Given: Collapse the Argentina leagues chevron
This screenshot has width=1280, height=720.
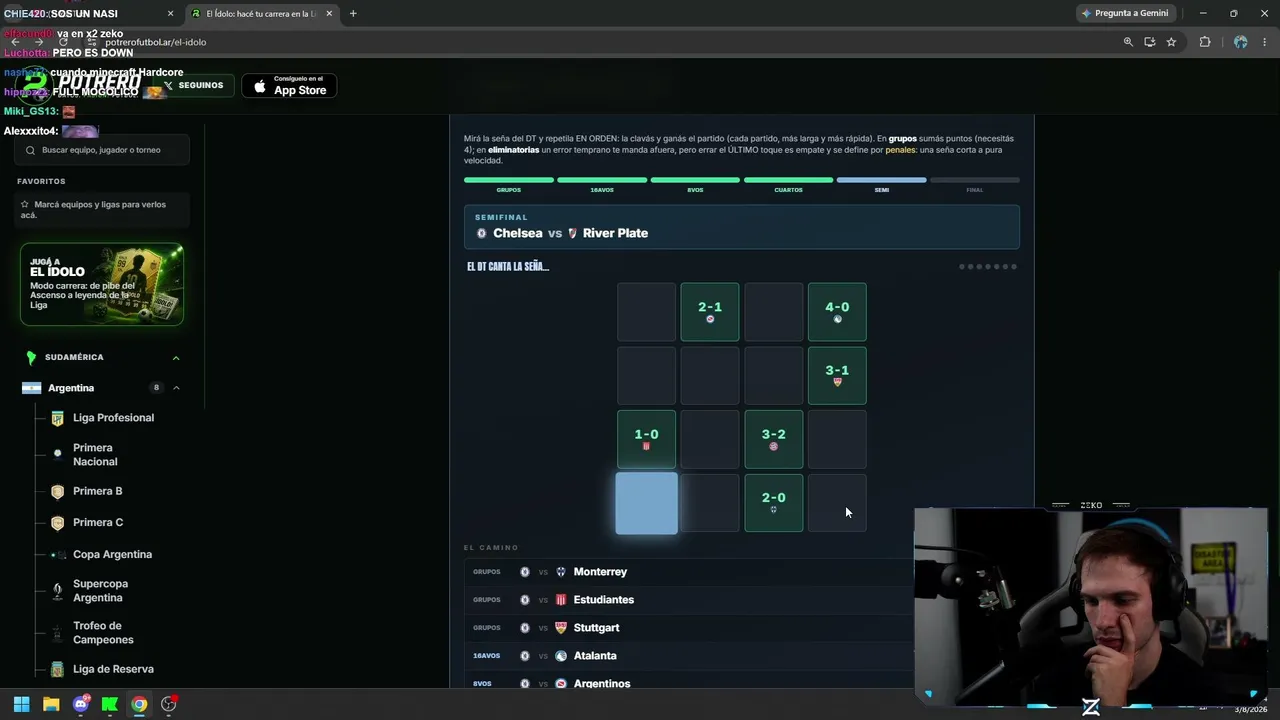Looking at the screenshot, I should (176, 388).
